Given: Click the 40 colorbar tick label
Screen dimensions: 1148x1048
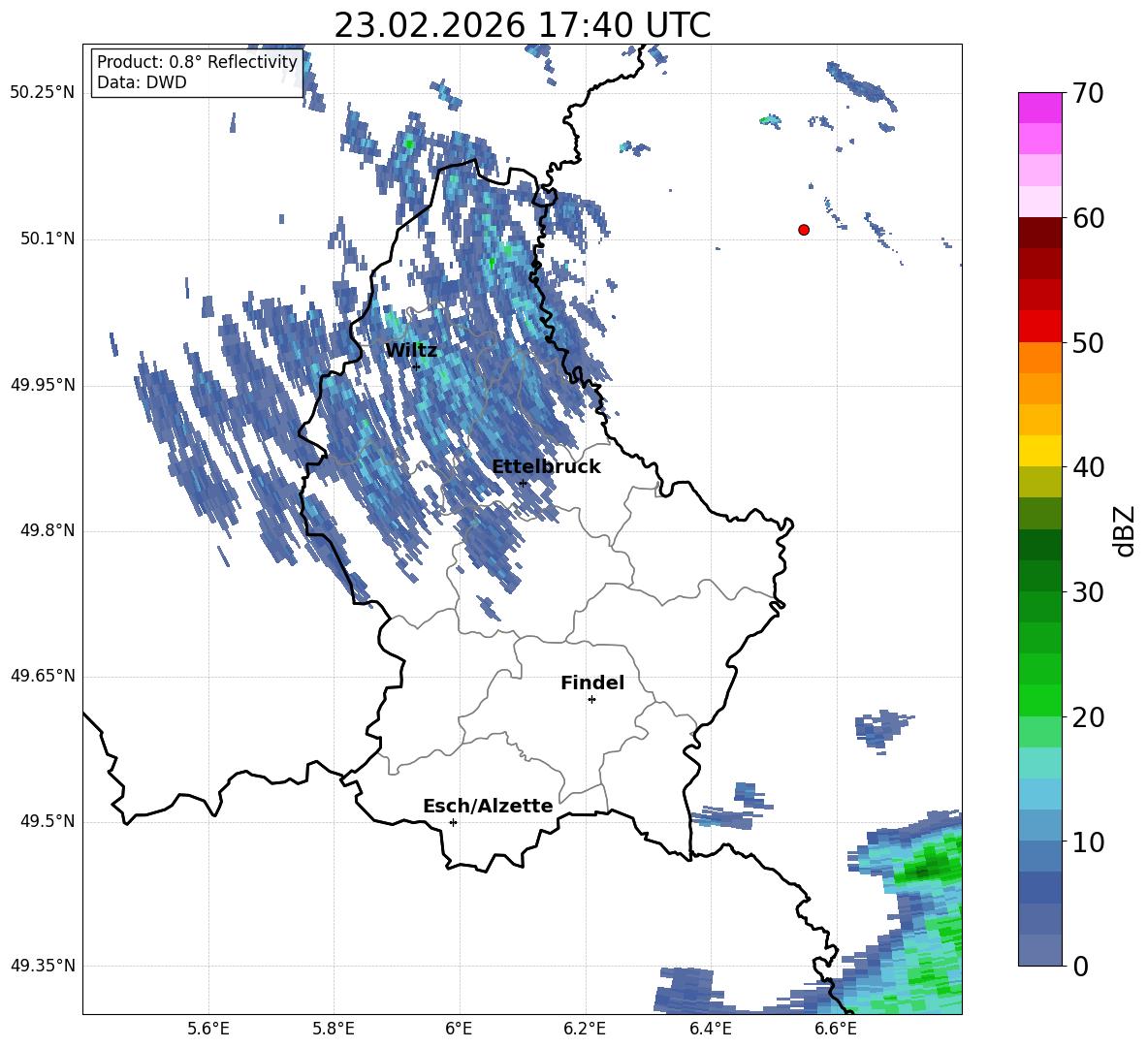Looking at the screenshot, I should point(1088,467).
